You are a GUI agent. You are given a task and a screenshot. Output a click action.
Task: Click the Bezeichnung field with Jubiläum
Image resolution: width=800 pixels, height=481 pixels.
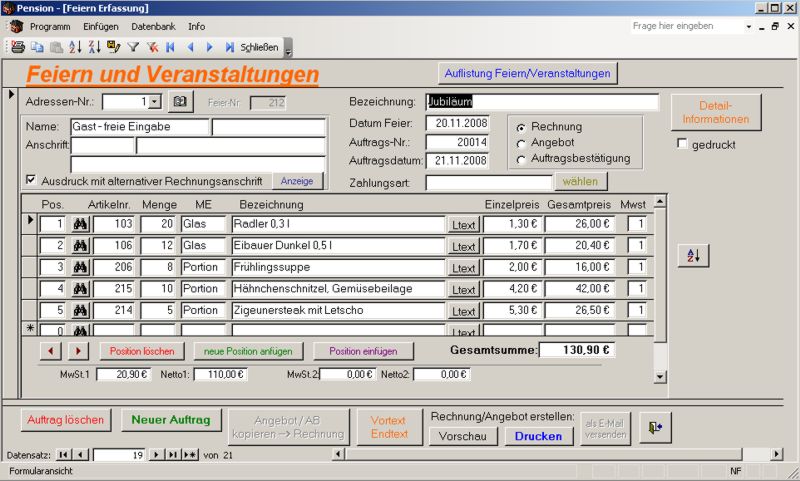(x=542, y=102)
